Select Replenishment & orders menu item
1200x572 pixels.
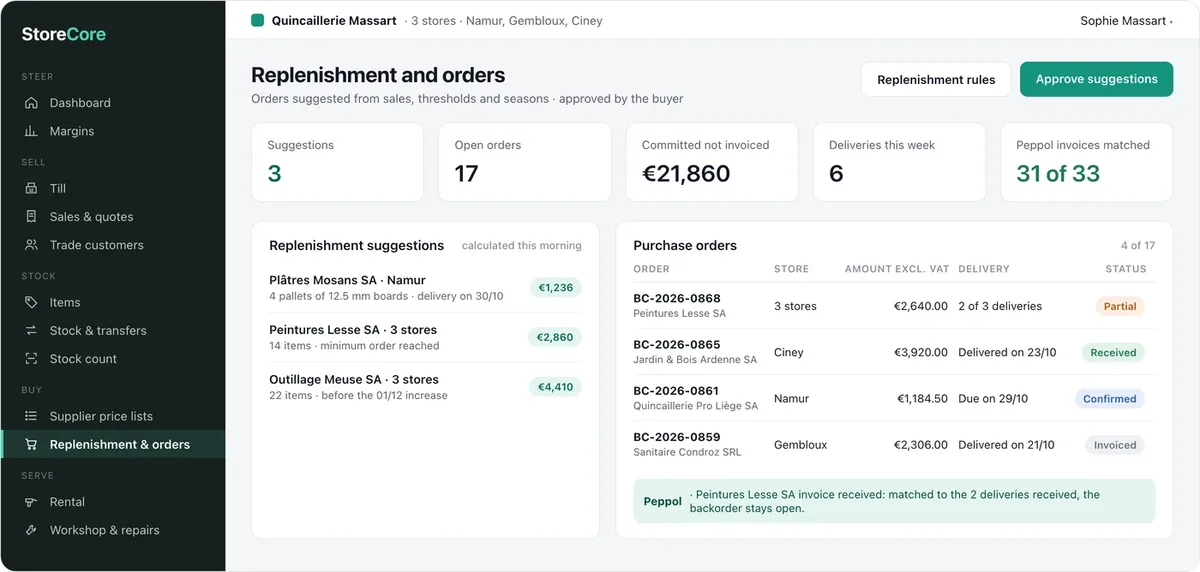pyautogui.click(x=113, y=444)
